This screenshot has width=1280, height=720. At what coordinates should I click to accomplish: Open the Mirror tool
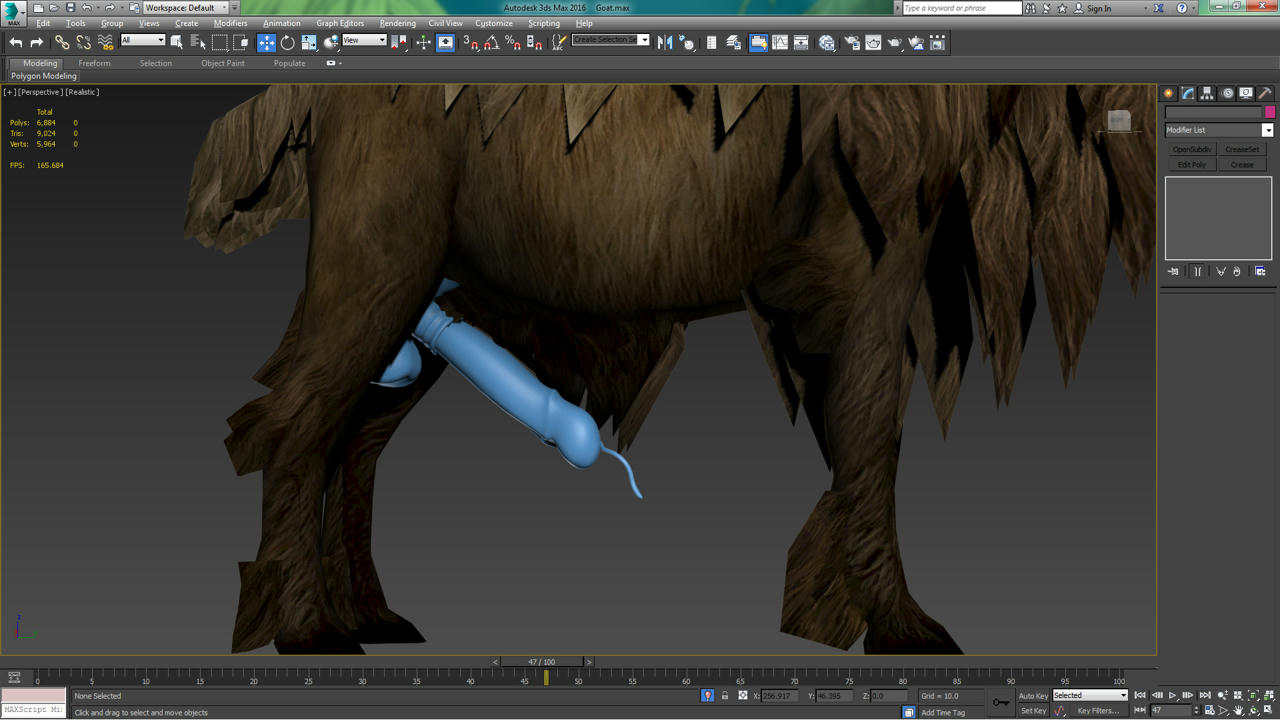(x=665, y=42)
